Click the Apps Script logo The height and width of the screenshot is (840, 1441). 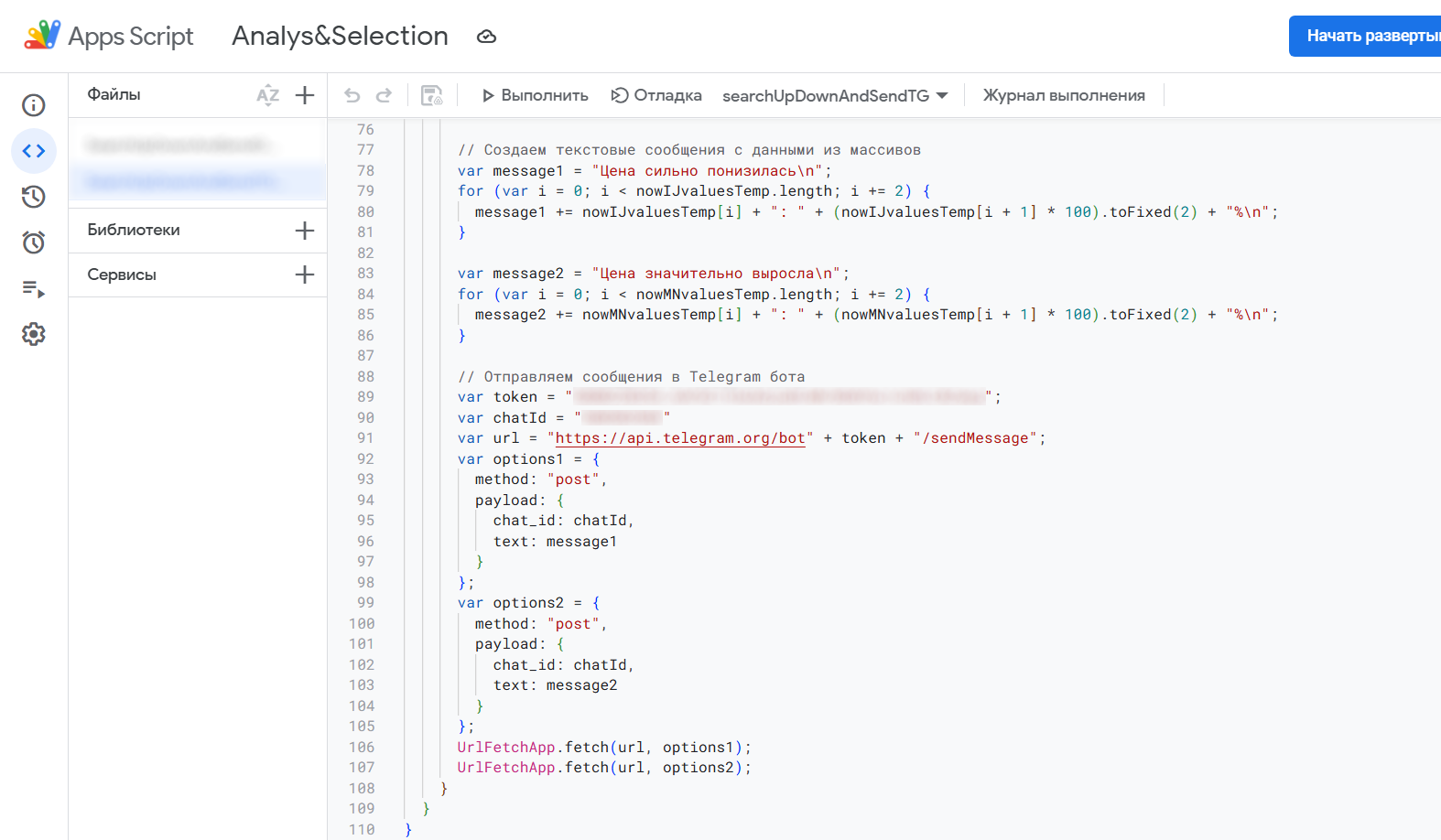coord(42,36)
